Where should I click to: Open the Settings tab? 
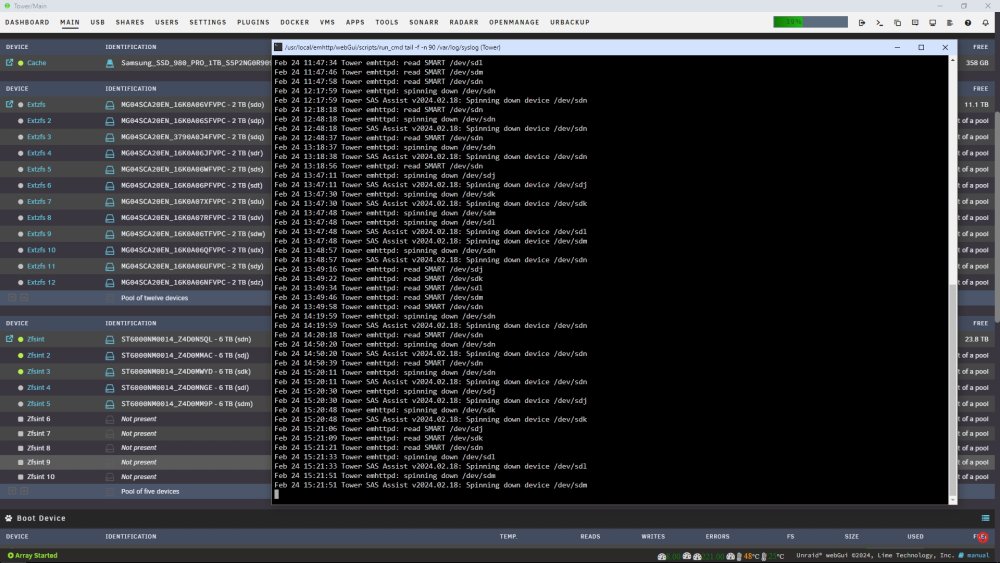point(208,22)
